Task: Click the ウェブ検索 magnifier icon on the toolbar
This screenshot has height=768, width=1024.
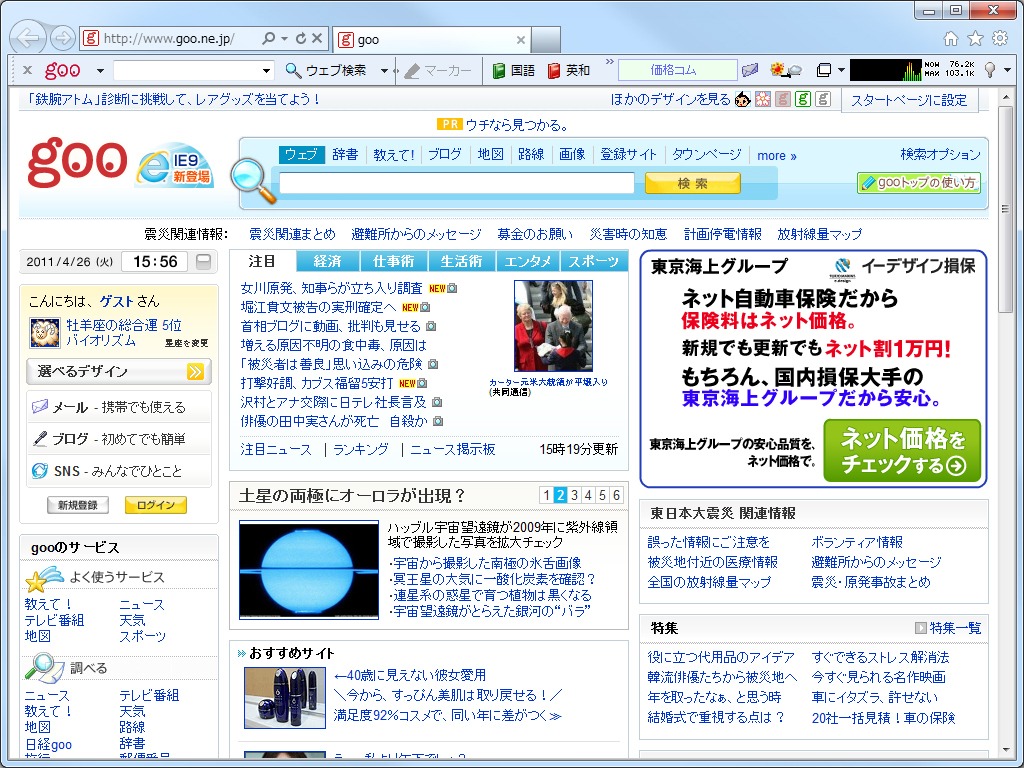Action: tap(291, 71)
